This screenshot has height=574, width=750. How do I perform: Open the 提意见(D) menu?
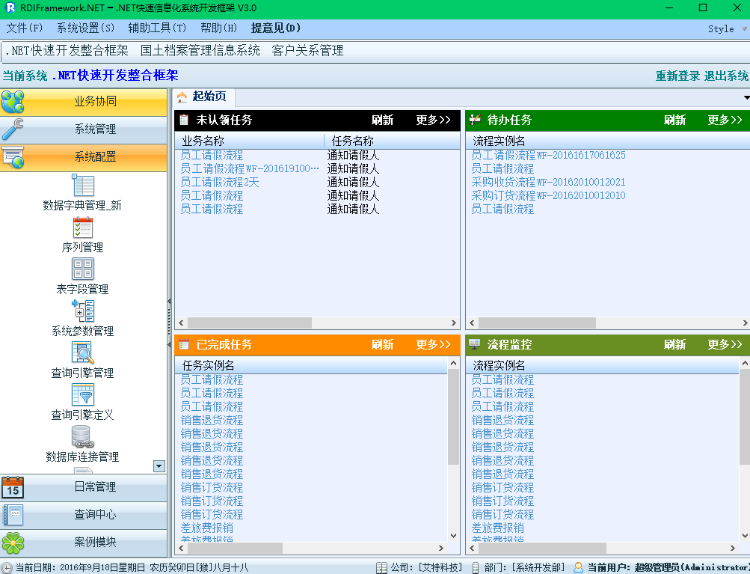click(x=276, y=28)
